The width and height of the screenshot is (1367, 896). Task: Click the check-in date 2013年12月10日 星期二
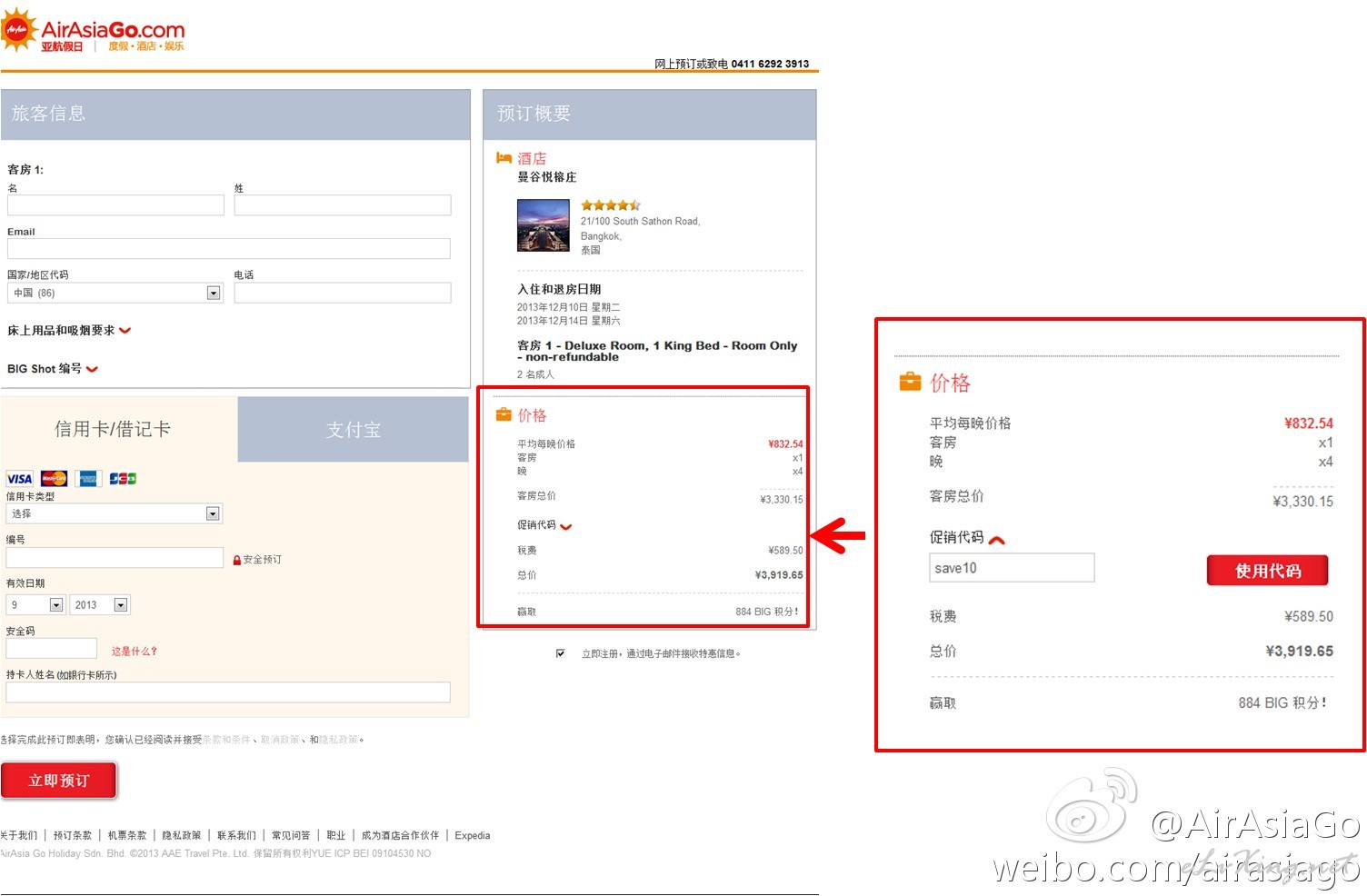(568, 307)
